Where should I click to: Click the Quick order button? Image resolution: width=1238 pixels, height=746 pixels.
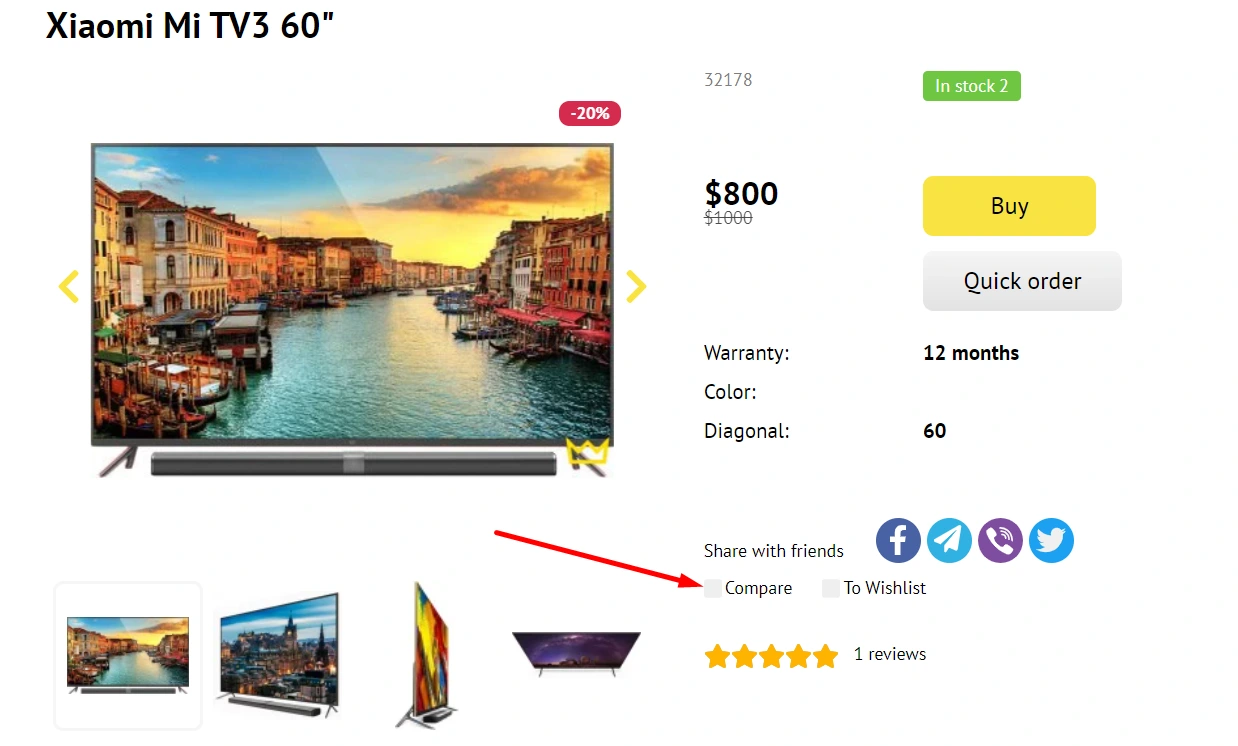point(1021,281)
